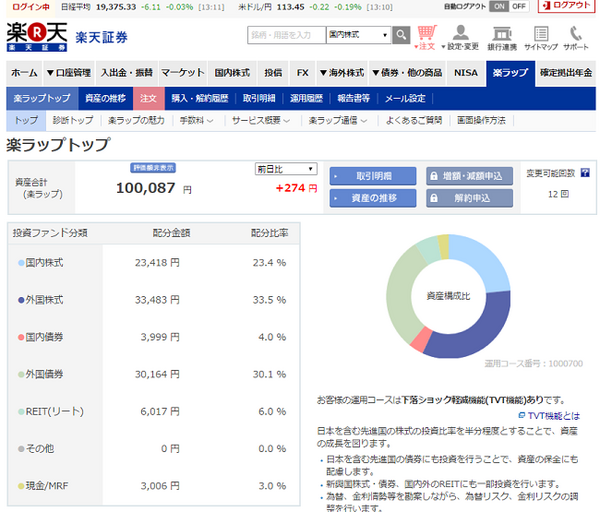The height and width of the screenshot is (512, 600).
Task: Turn auto logout OFF
Action: click(519, 6)
